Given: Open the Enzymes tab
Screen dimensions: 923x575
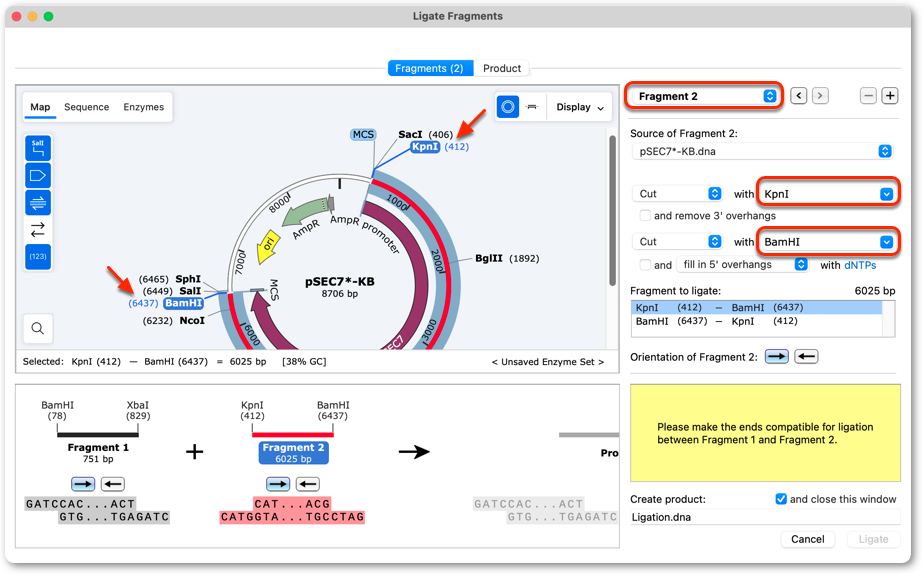Looking at the screenshot, I should [144, 107].
